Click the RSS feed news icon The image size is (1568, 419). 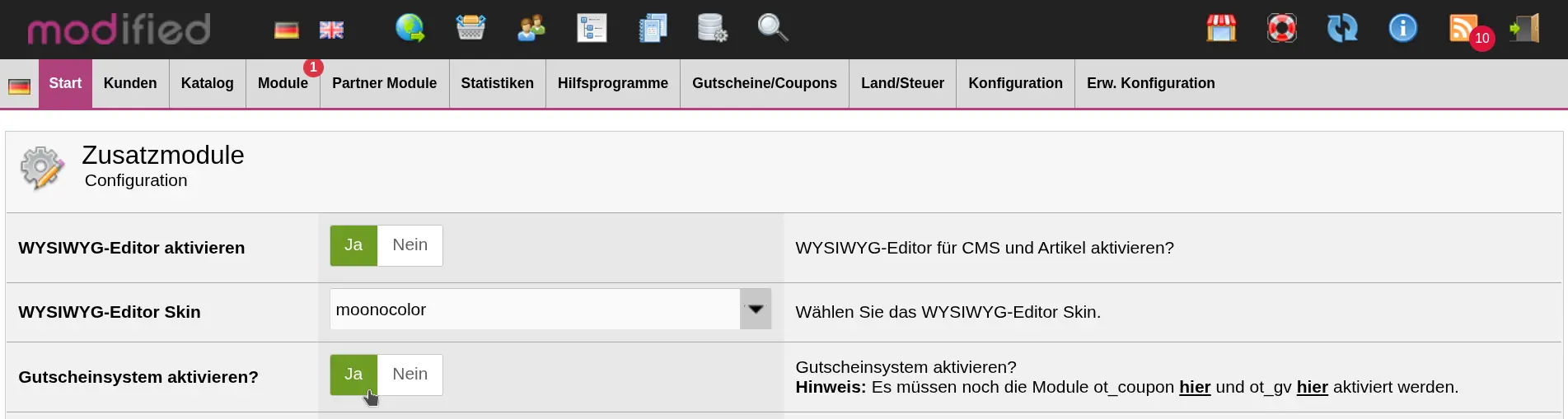tap(1463, 28)
